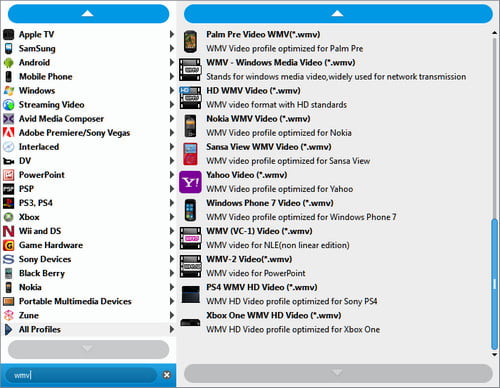
Task: Click the HD WMV Video filmstrip icon
Action: click(190, 98)
